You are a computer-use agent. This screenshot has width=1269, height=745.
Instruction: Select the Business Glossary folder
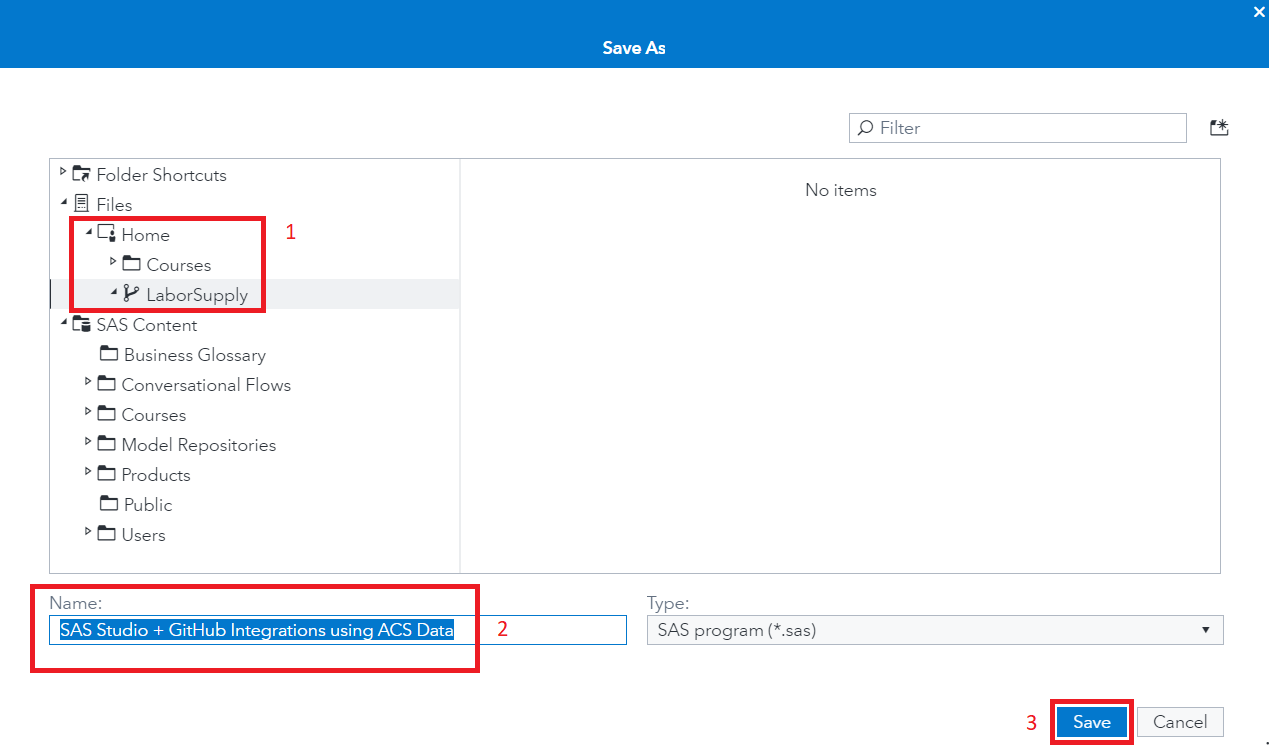(x=194, y=354)
